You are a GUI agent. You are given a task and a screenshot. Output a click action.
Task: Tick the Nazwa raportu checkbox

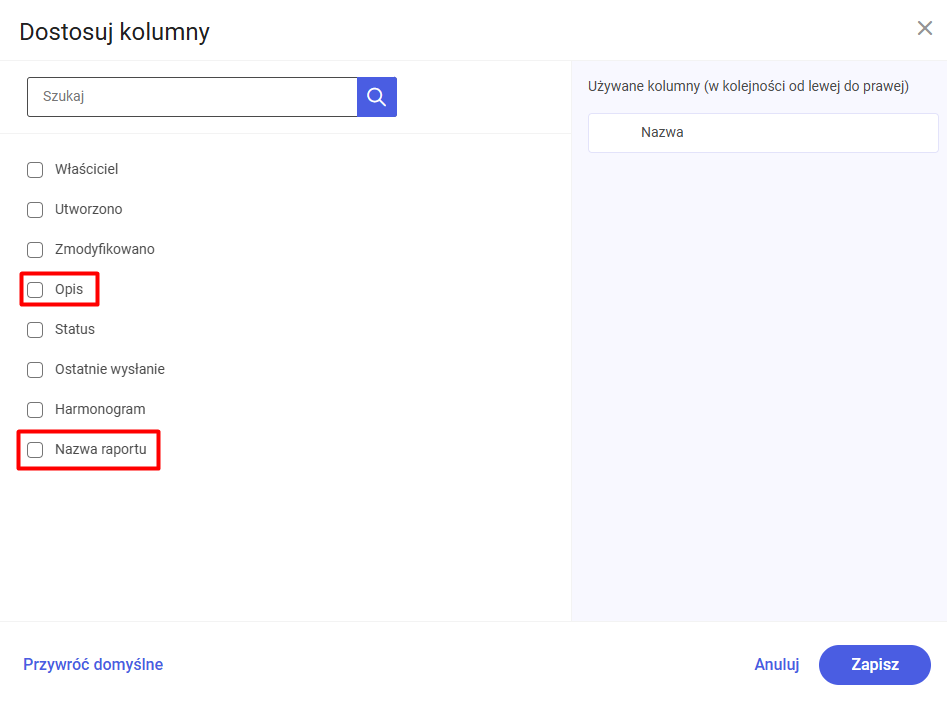coord(35,450)
